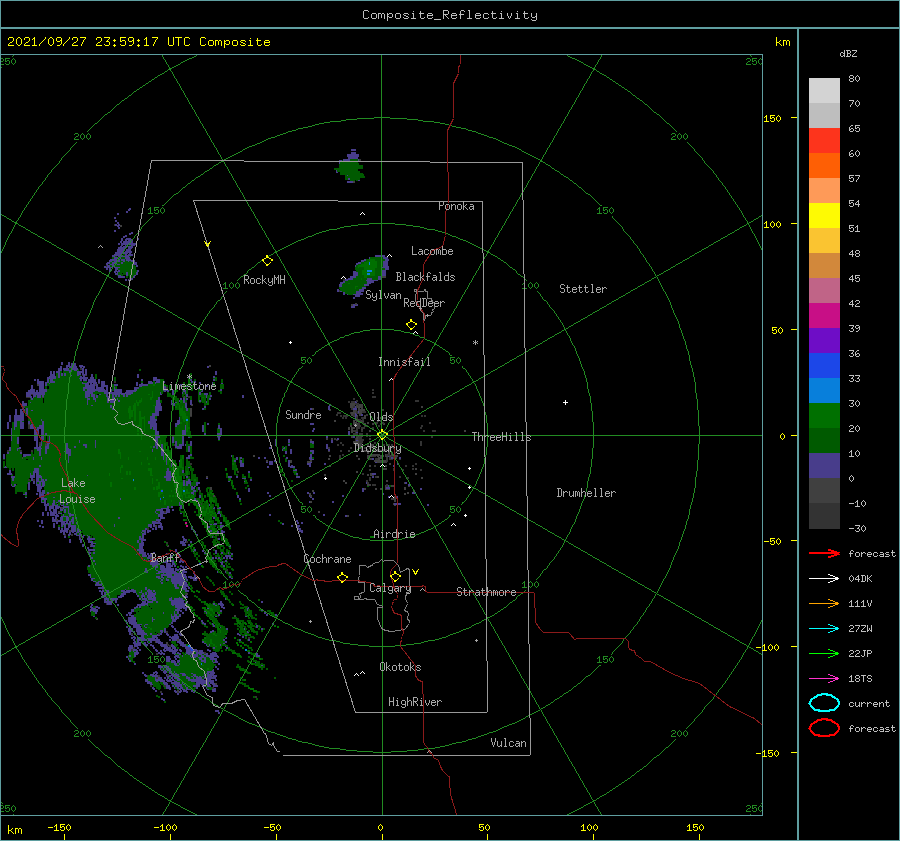
Task: Click the dBZ legend heading
Action: (x=848, y=53)
